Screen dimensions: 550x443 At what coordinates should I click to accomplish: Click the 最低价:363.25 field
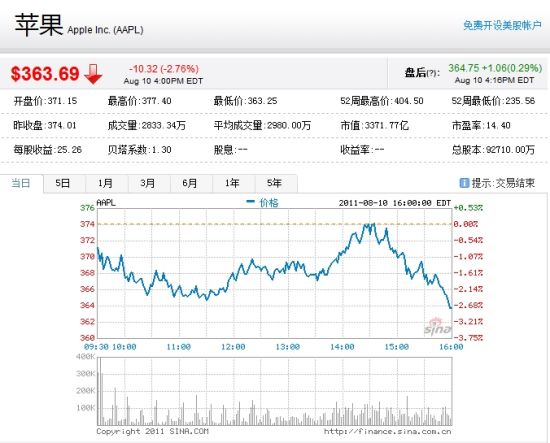point(246,101)
